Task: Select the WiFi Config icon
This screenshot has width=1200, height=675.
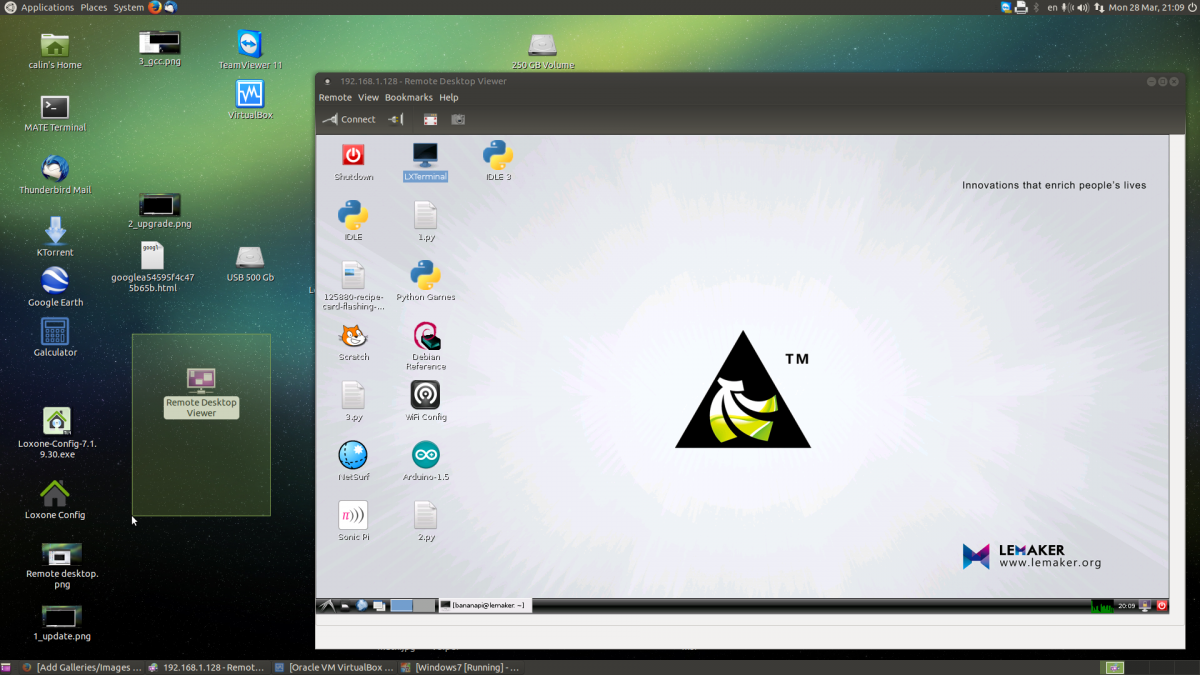Action: point(425,396)
